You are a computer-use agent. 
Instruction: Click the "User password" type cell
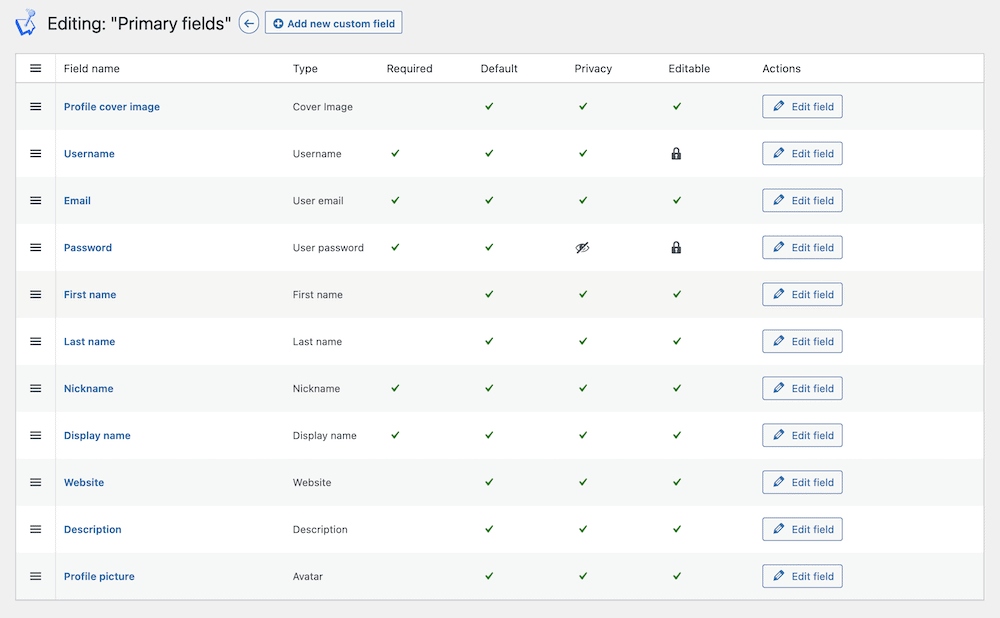(328, 247)
